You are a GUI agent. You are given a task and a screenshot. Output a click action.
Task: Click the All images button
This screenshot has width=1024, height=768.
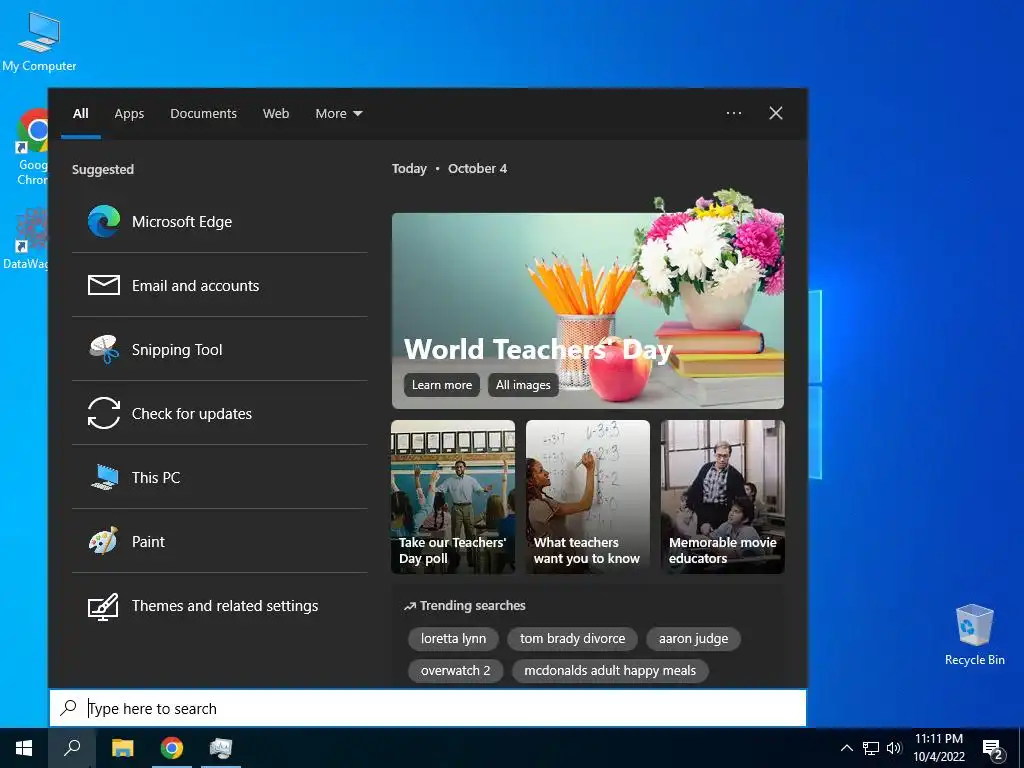point(523,385)
